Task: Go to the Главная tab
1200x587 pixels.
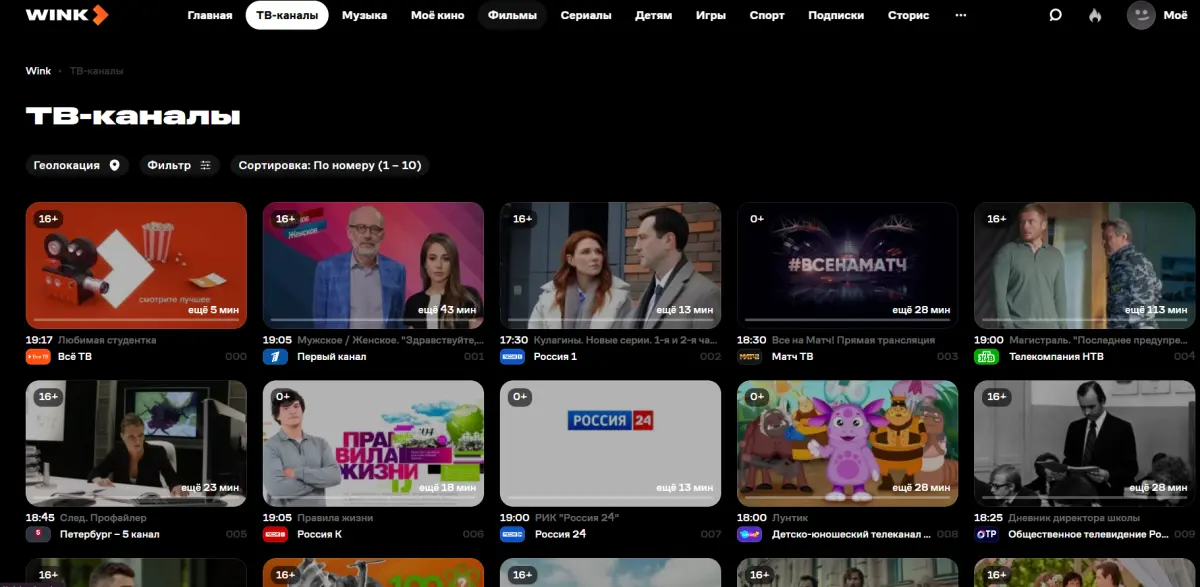Action: click(x=210, y=15)
